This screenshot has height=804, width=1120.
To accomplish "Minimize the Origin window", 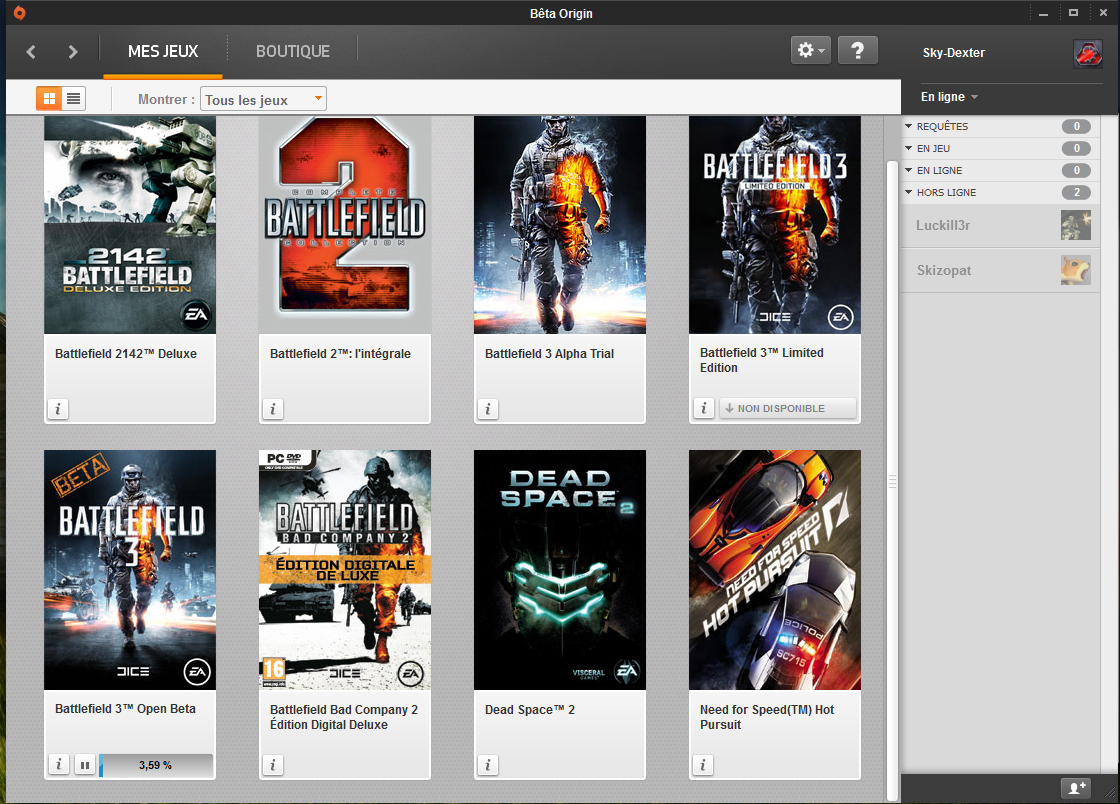I will [x=1044, y=13].
